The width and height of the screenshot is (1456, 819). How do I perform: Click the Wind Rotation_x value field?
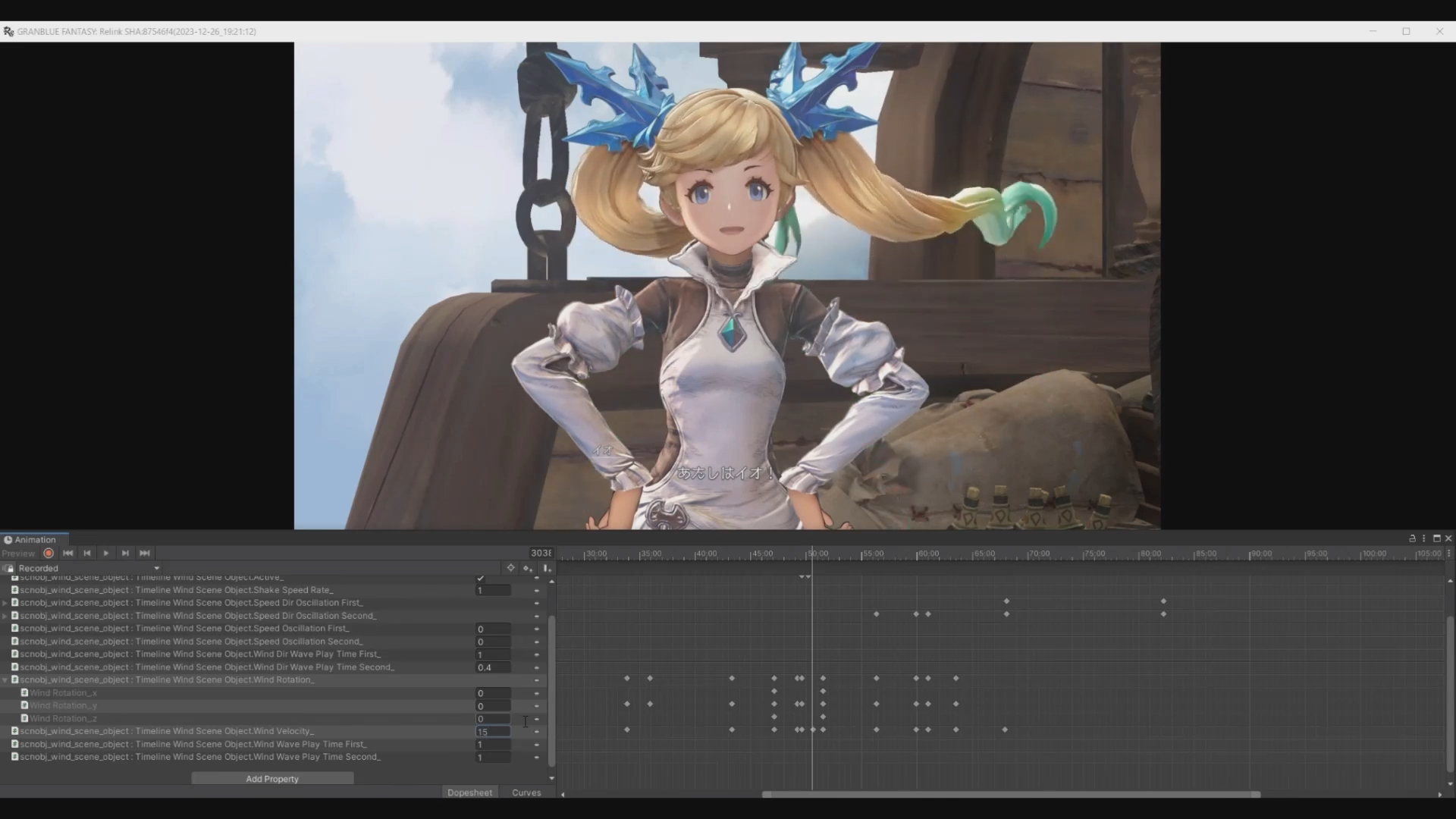coord(493,693)
